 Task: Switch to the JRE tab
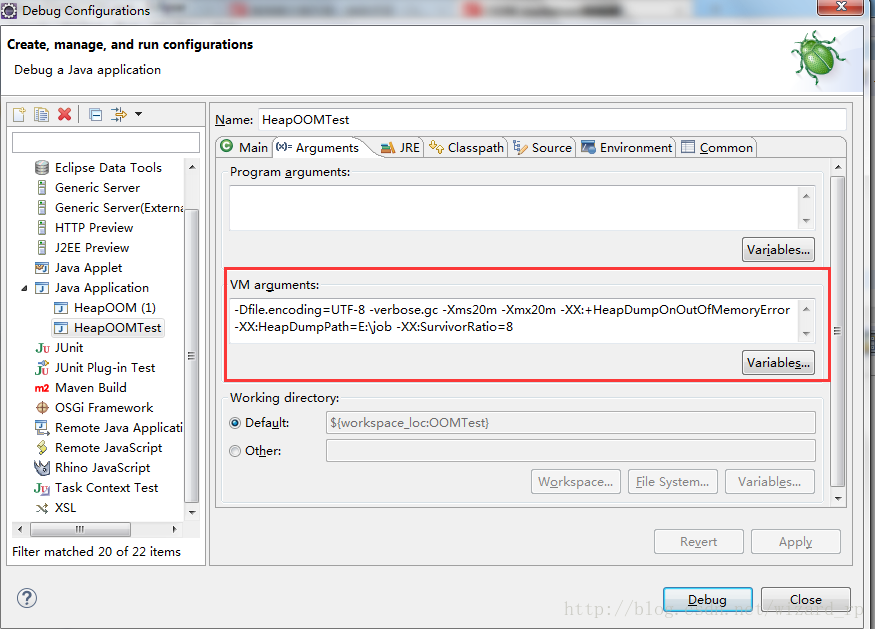400,147
